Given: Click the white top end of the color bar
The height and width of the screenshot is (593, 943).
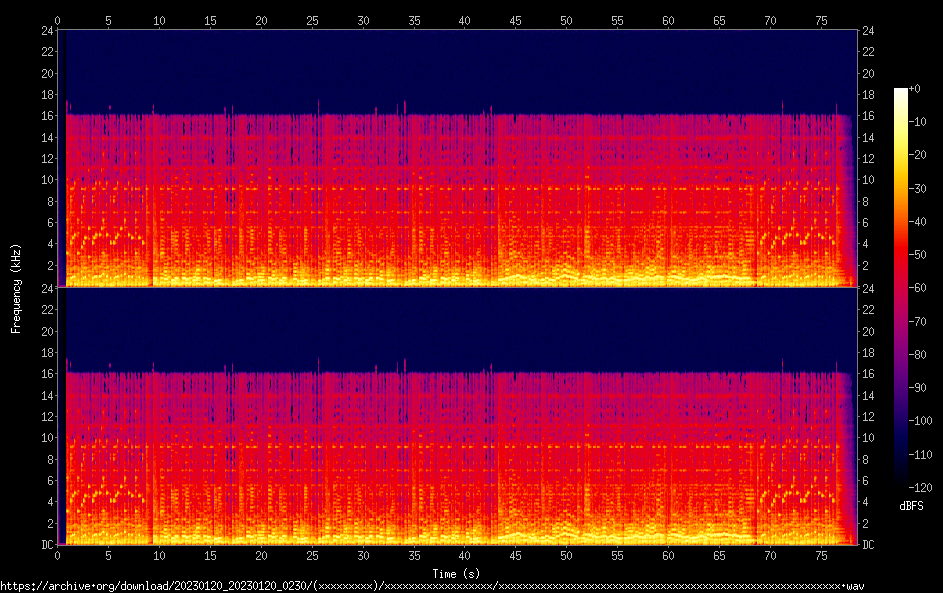Looking at the screenshot, I should click(901, 93).
